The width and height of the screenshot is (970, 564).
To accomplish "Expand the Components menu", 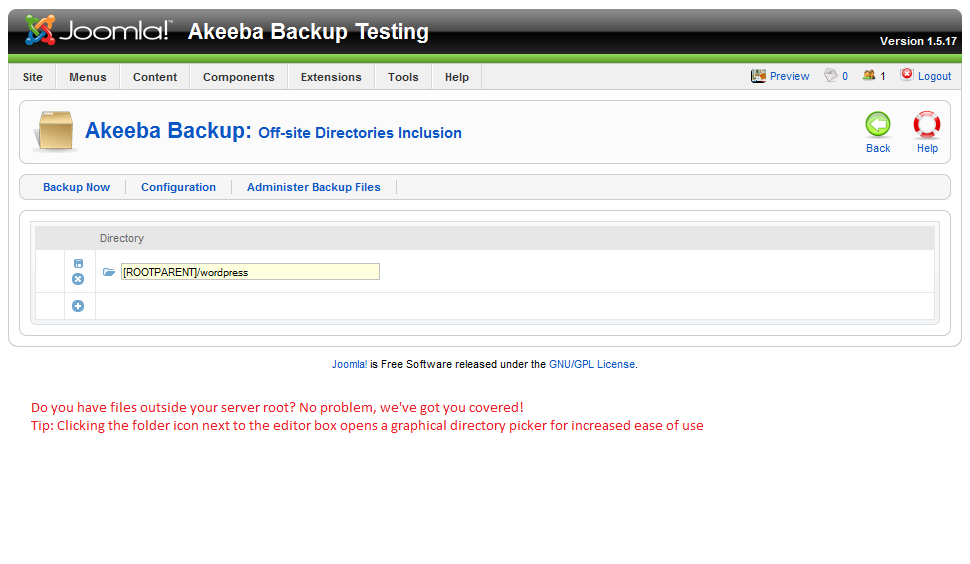I will (x=238, y=77).
